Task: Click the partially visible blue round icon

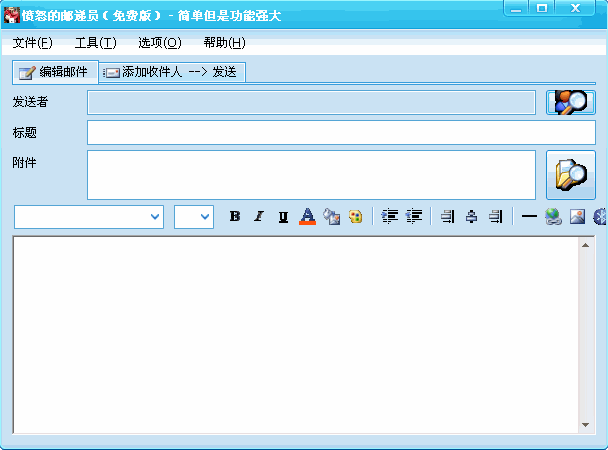Action: [x=600, y=216]
